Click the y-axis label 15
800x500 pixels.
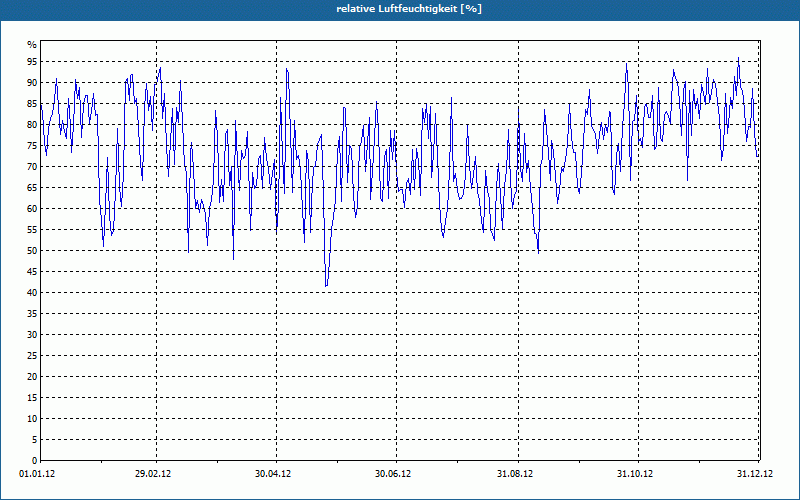pyautogui.click(x=32, y=397)
